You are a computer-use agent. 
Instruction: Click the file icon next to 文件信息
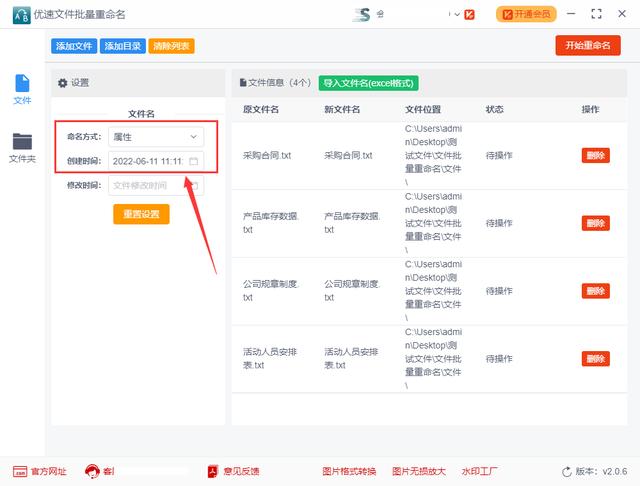pyautogui.click(x=243, y=83)
